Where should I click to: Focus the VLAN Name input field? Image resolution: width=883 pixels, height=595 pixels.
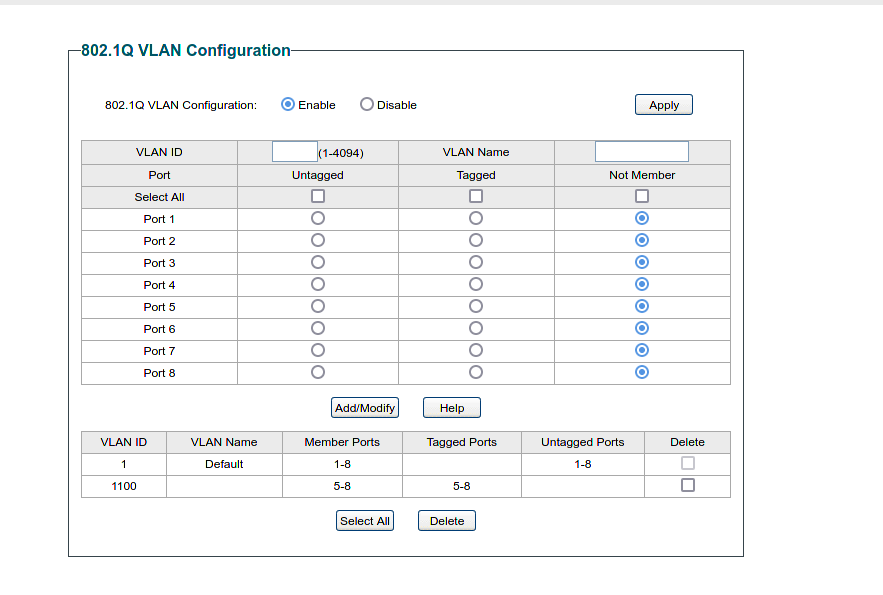point(641,152)
